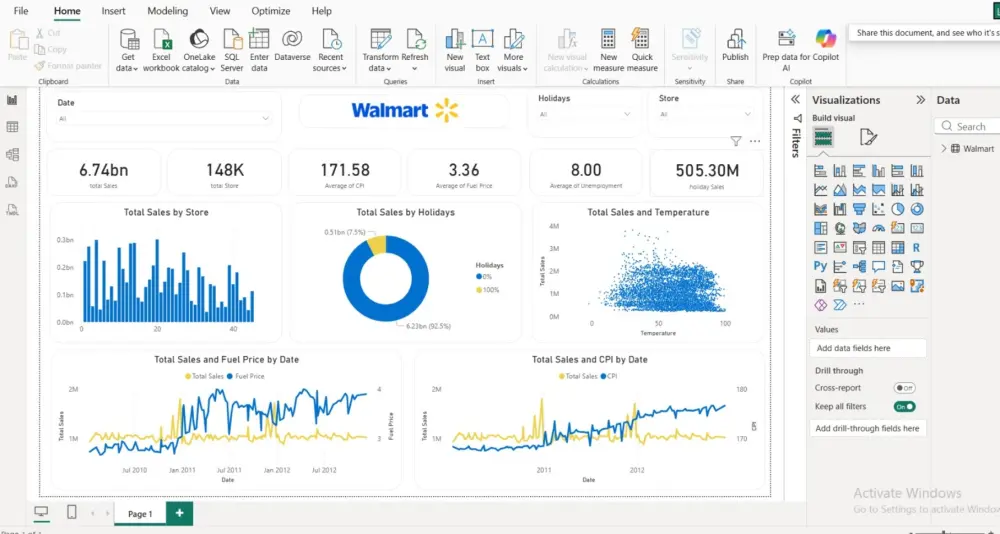The image size is (1000, 534).
Task: Insert a Text box from ribbon
Action: 483,50
